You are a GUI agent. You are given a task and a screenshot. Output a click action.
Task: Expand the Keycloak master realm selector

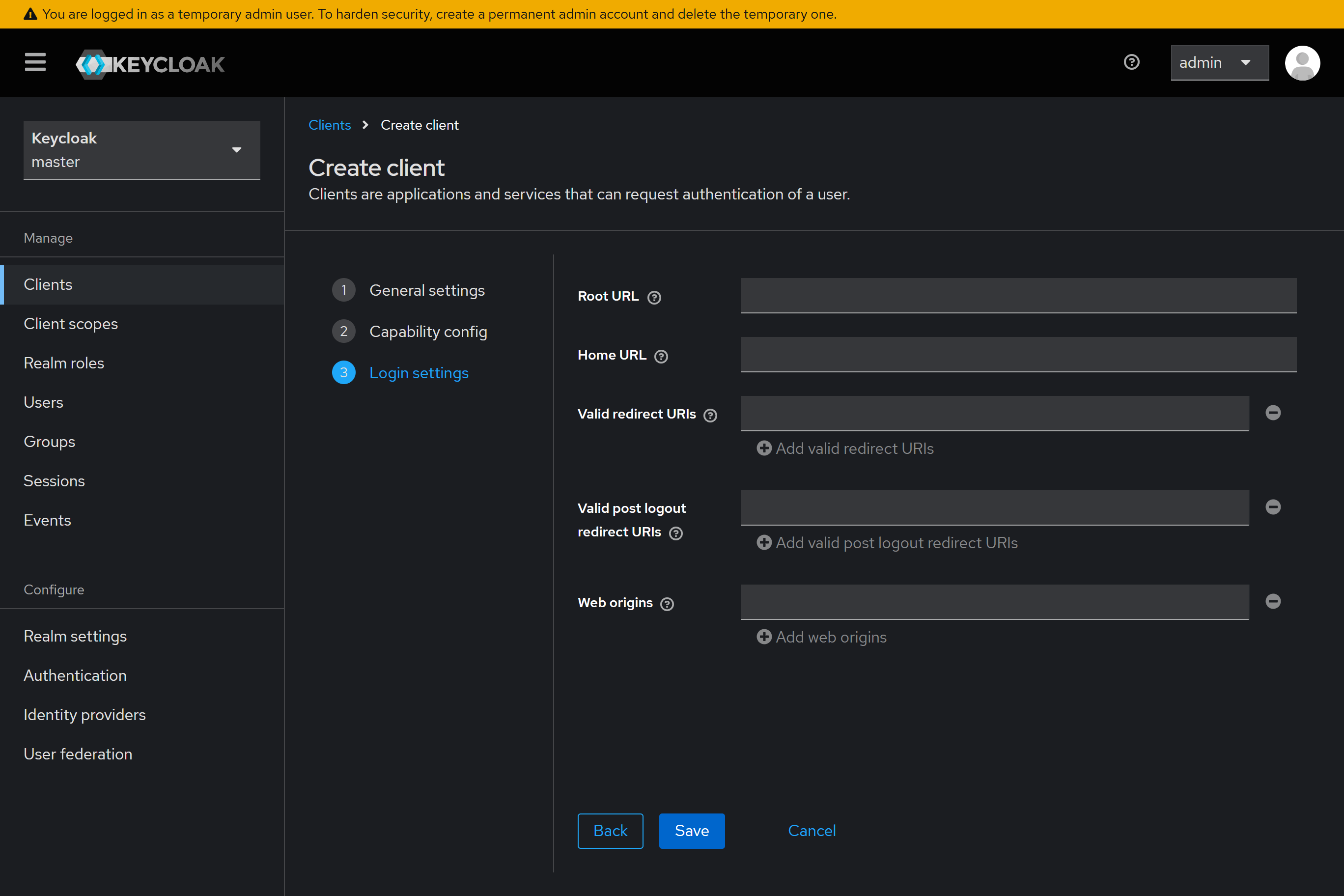click(141, 150)
